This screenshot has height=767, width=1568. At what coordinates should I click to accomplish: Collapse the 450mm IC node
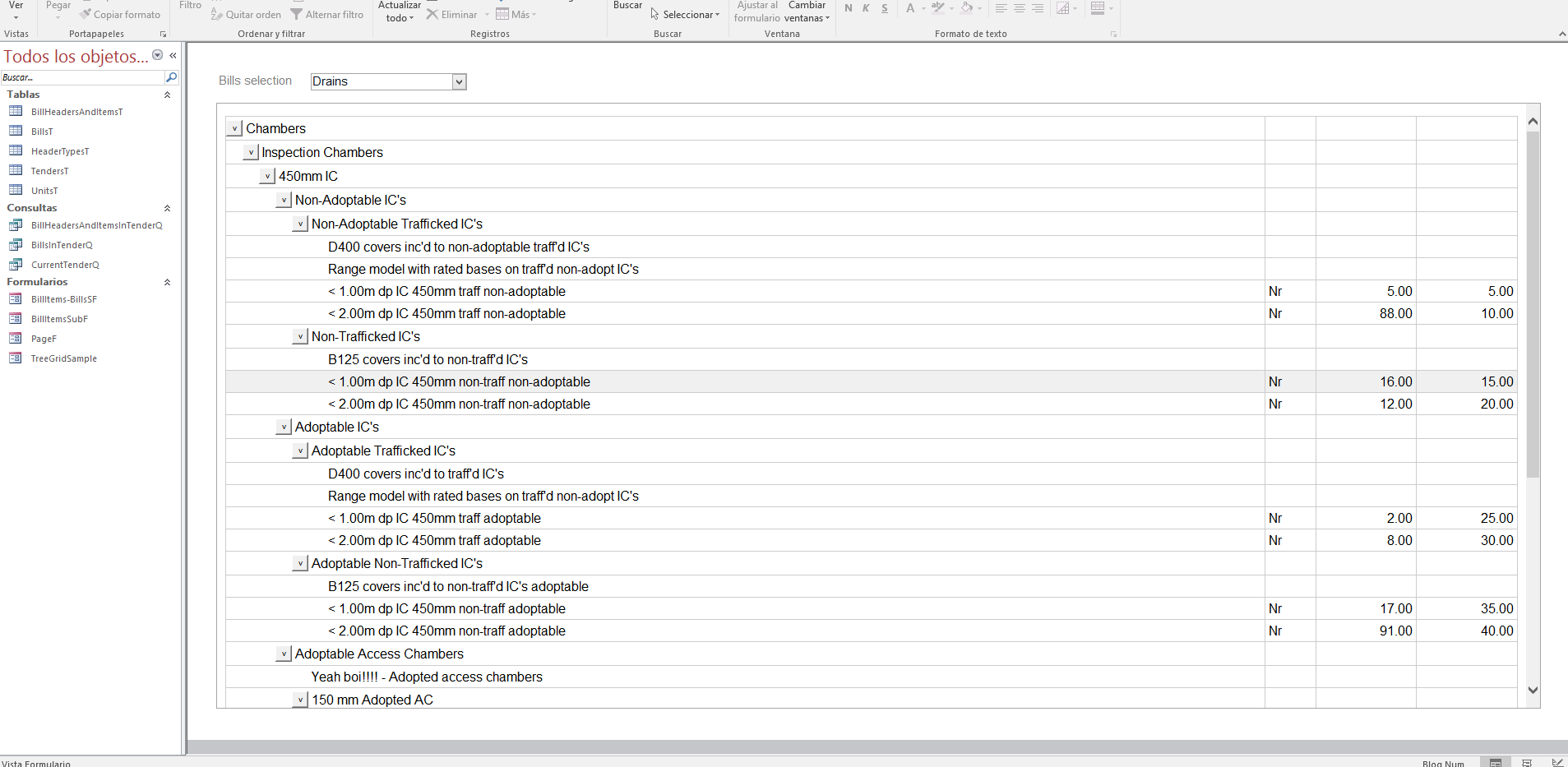267,177
